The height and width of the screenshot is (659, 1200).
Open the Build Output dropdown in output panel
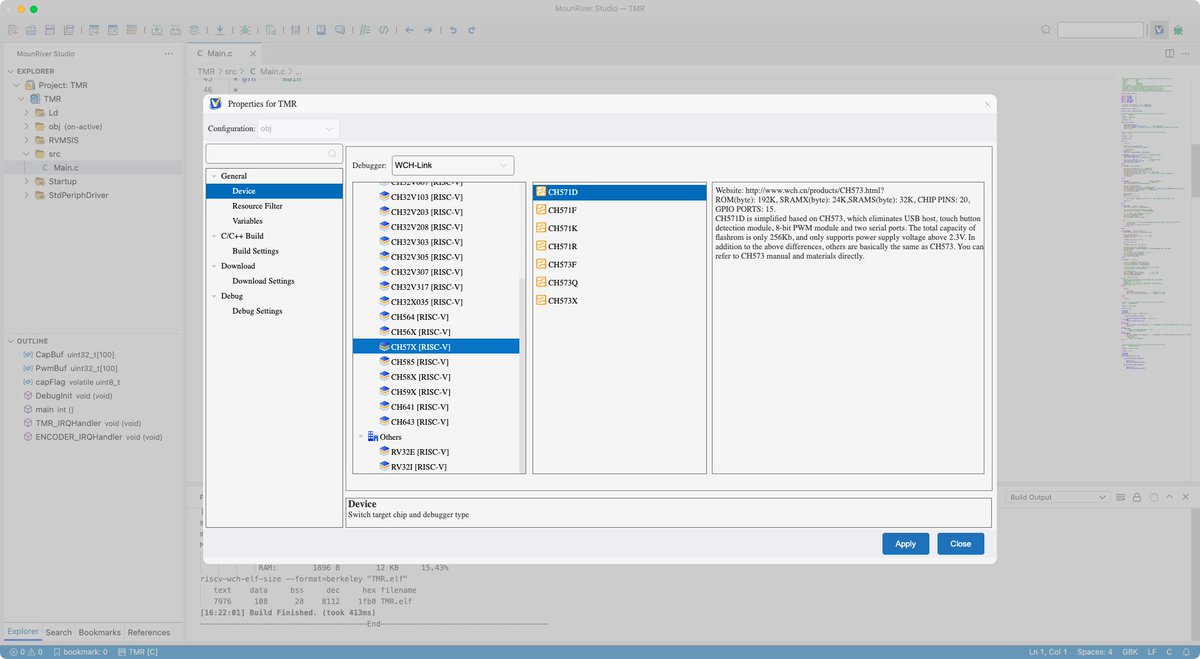click(x=1059, y=497)
